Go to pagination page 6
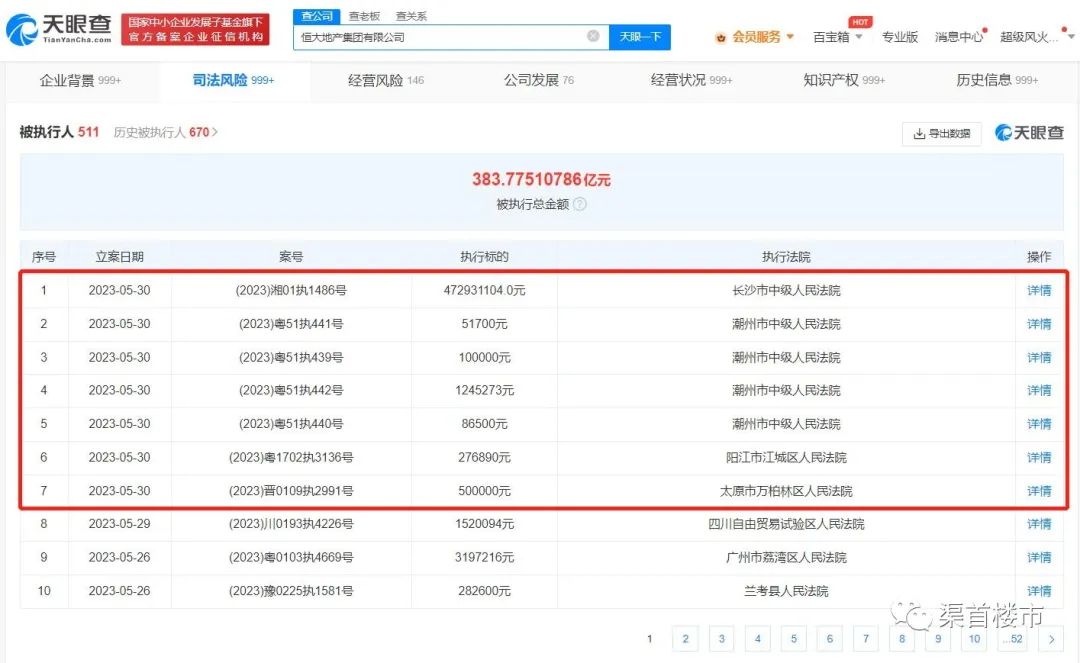 830,639
